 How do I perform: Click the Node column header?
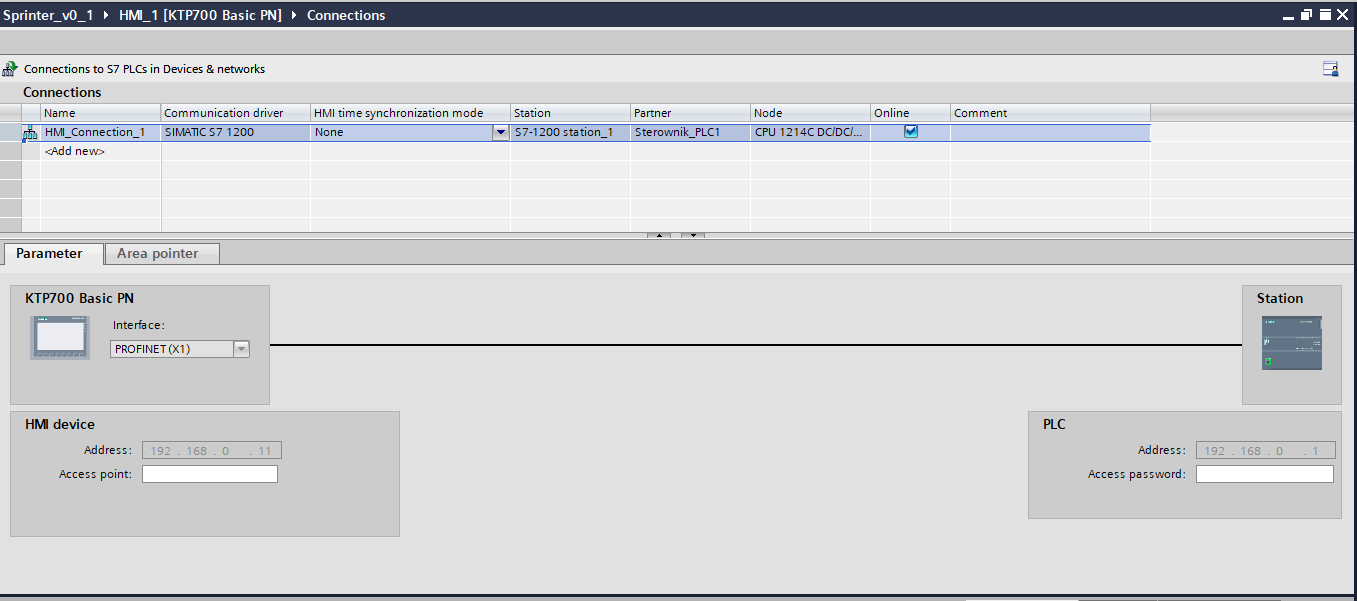[811, 113]
